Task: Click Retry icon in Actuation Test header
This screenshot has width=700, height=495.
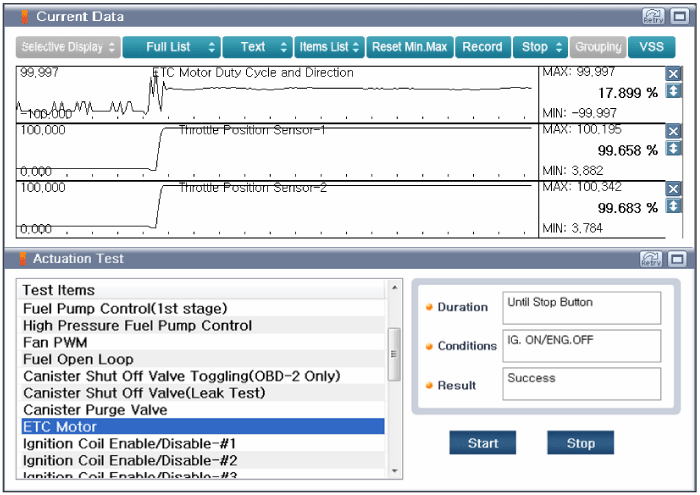Action: 651,259
